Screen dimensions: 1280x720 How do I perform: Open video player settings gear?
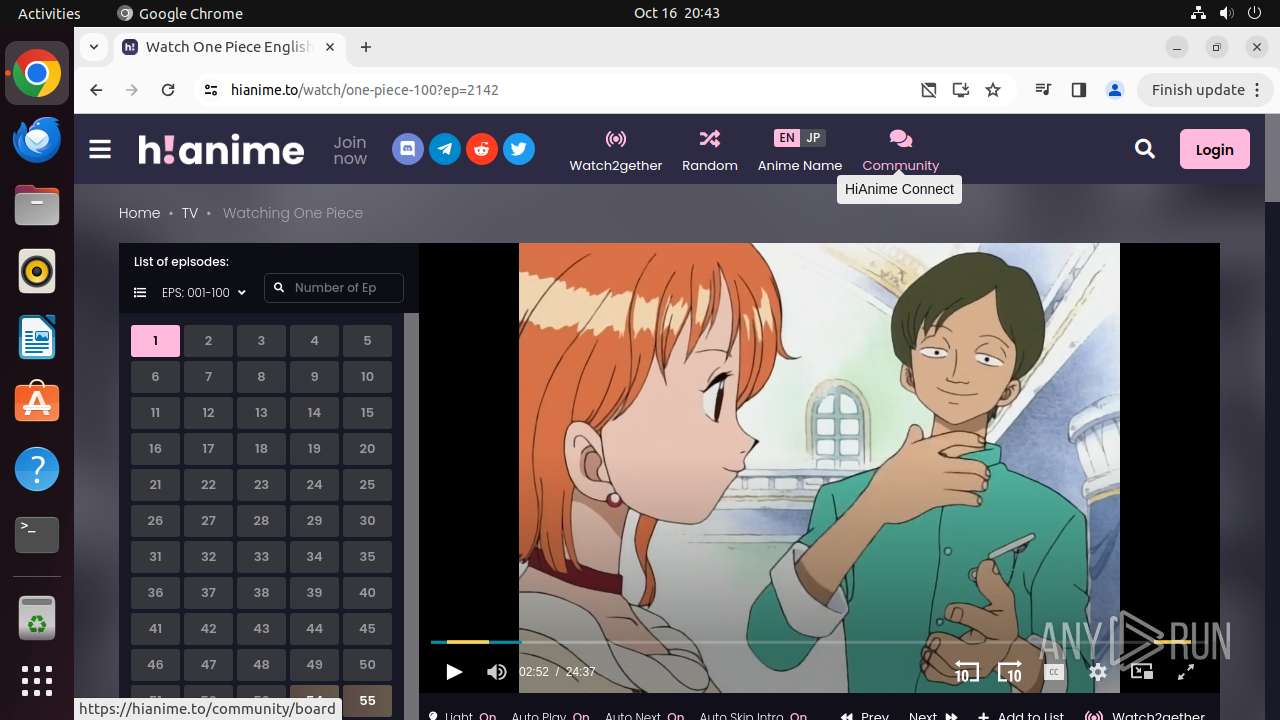1098,672
